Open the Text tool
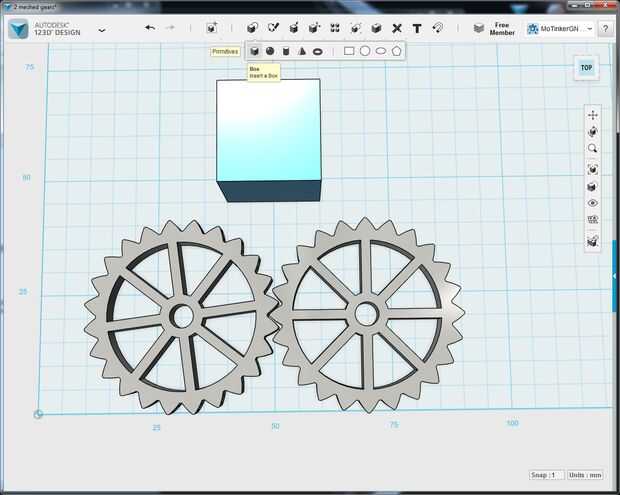 [x=417, y=28]
